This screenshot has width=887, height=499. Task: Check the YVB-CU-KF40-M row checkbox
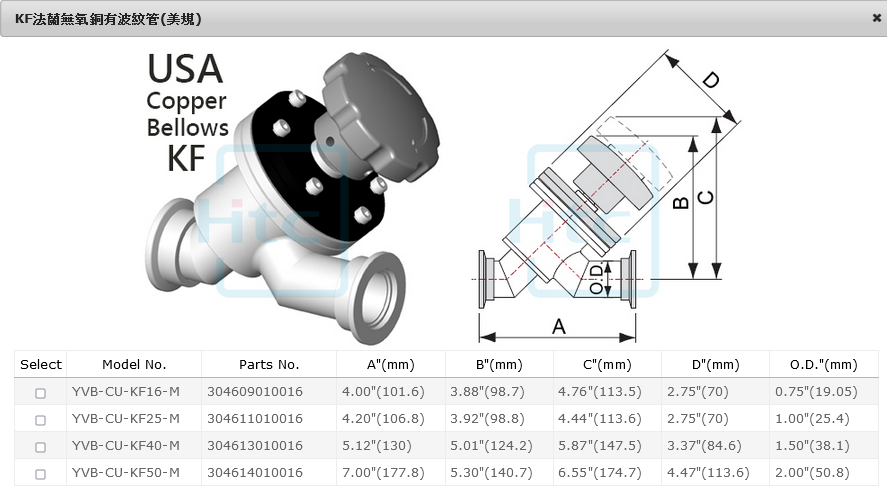tap(40, 447)
